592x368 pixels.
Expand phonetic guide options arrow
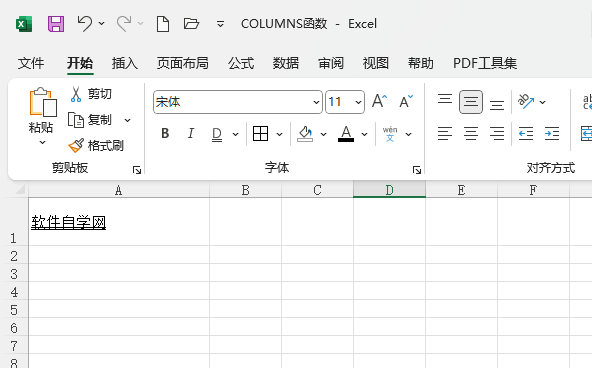(409, 134)
